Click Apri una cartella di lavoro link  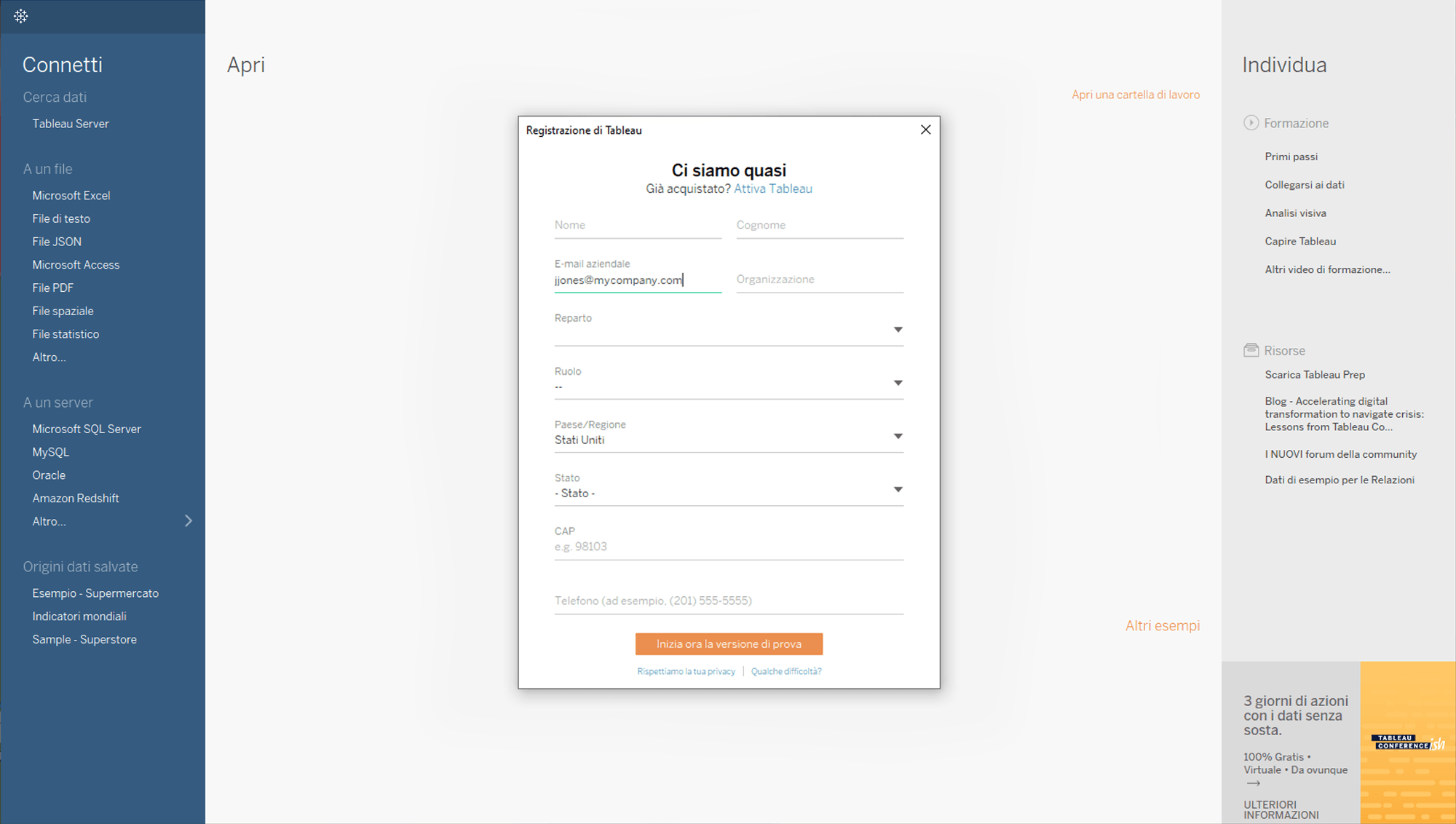(x=1135, y=95)
